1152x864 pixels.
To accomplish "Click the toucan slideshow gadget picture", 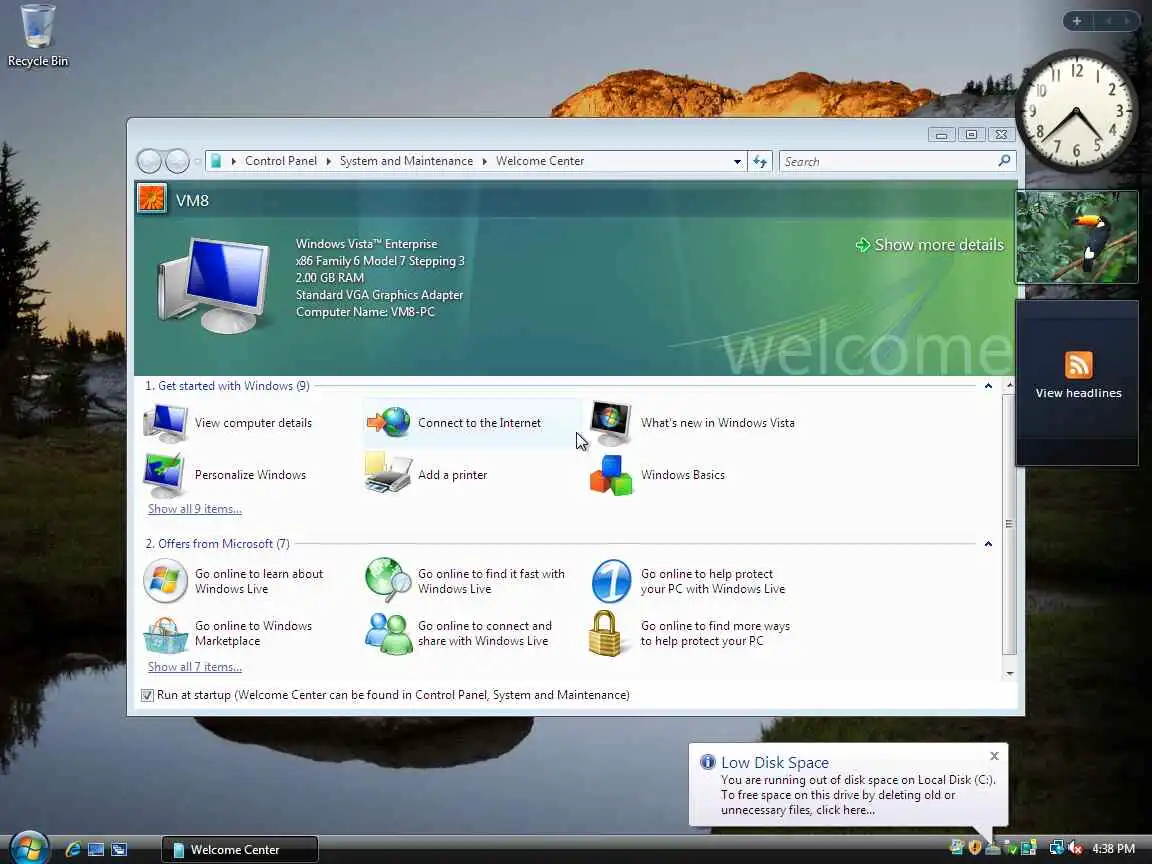I will [x=1077, y=237].
